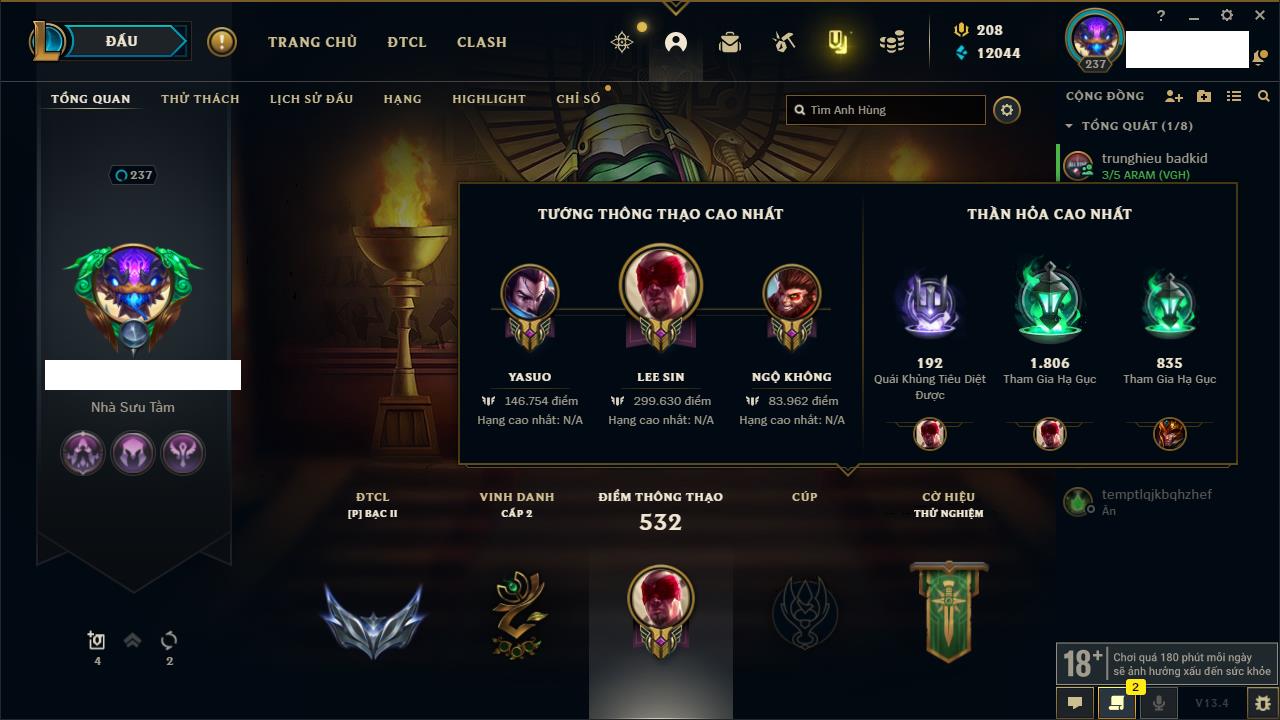
Task: Toggle the notifications bell next to profile
Action: 1257,59
